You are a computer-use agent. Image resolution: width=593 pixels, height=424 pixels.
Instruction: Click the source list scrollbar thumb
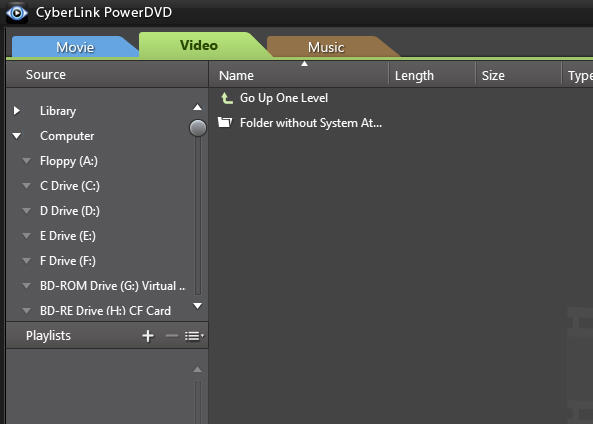(198, 128)
